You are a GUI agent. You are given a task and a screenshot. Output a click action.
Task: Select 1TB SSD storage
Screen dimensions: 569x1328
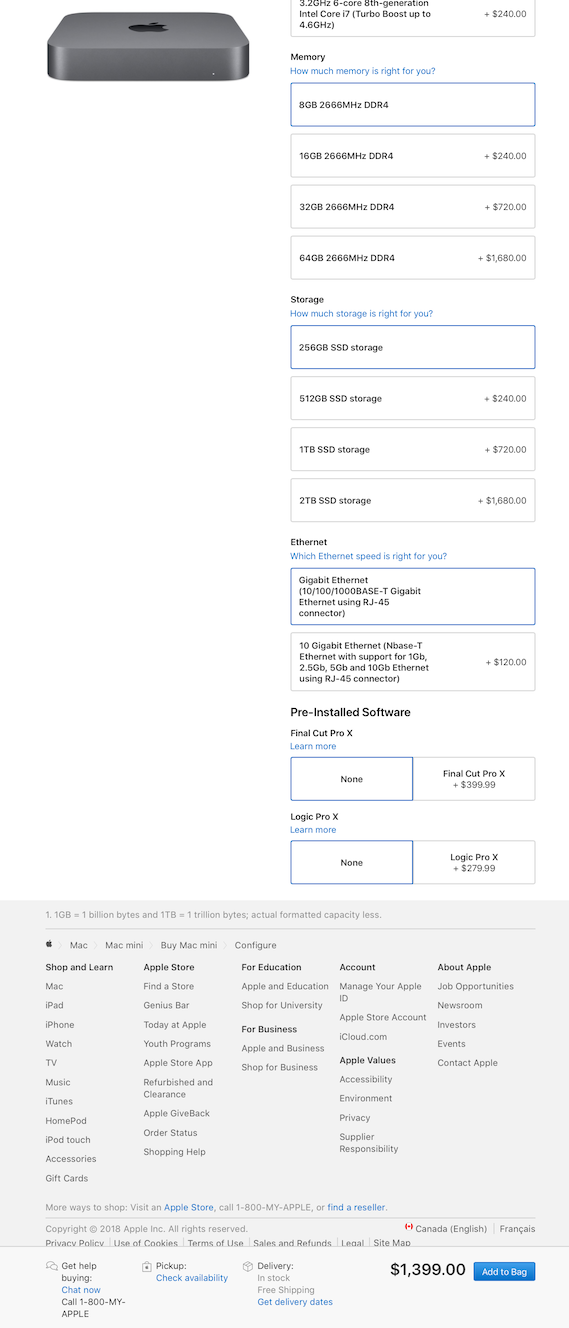click(413, 449)
